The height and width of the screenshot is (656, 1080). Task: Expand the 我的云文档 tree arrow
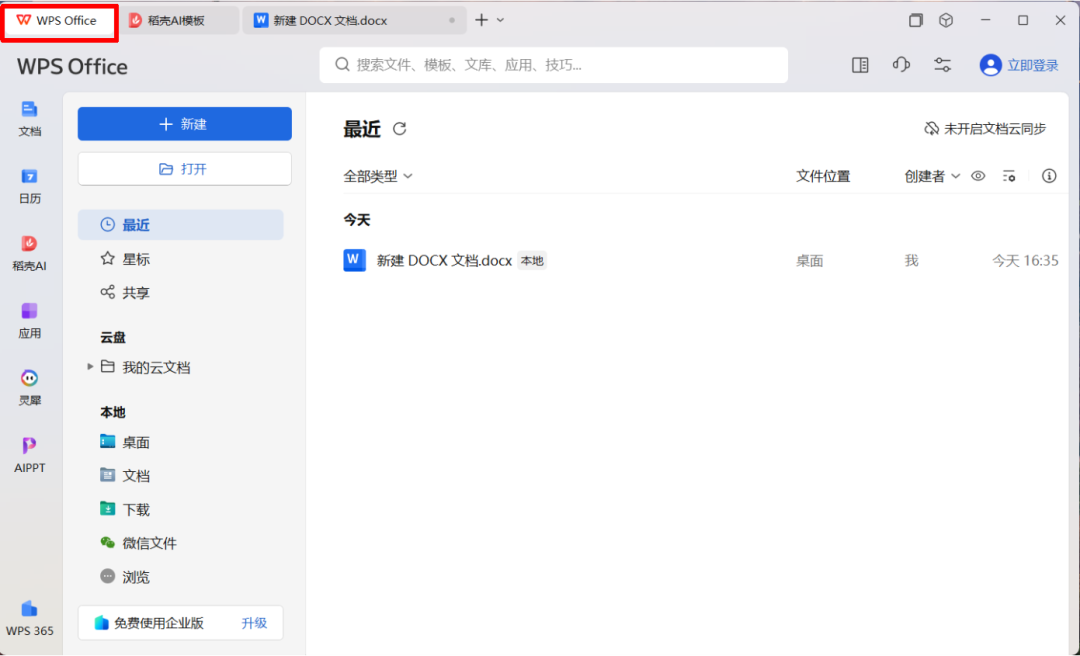[x=90, y=367]
